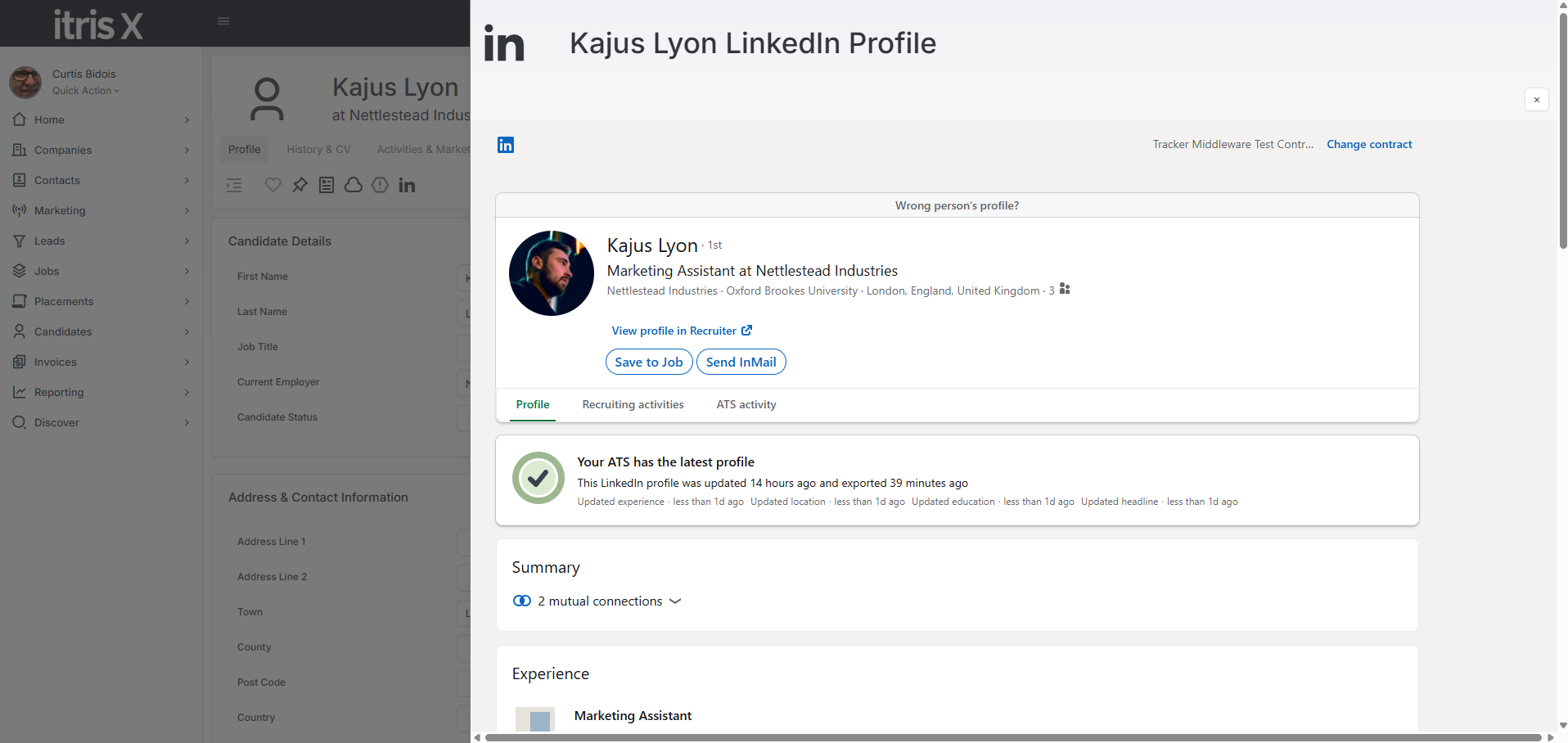Toggle the hamburger menu in the top bar
The image size is (1568, 743).
tap(223, 21)
